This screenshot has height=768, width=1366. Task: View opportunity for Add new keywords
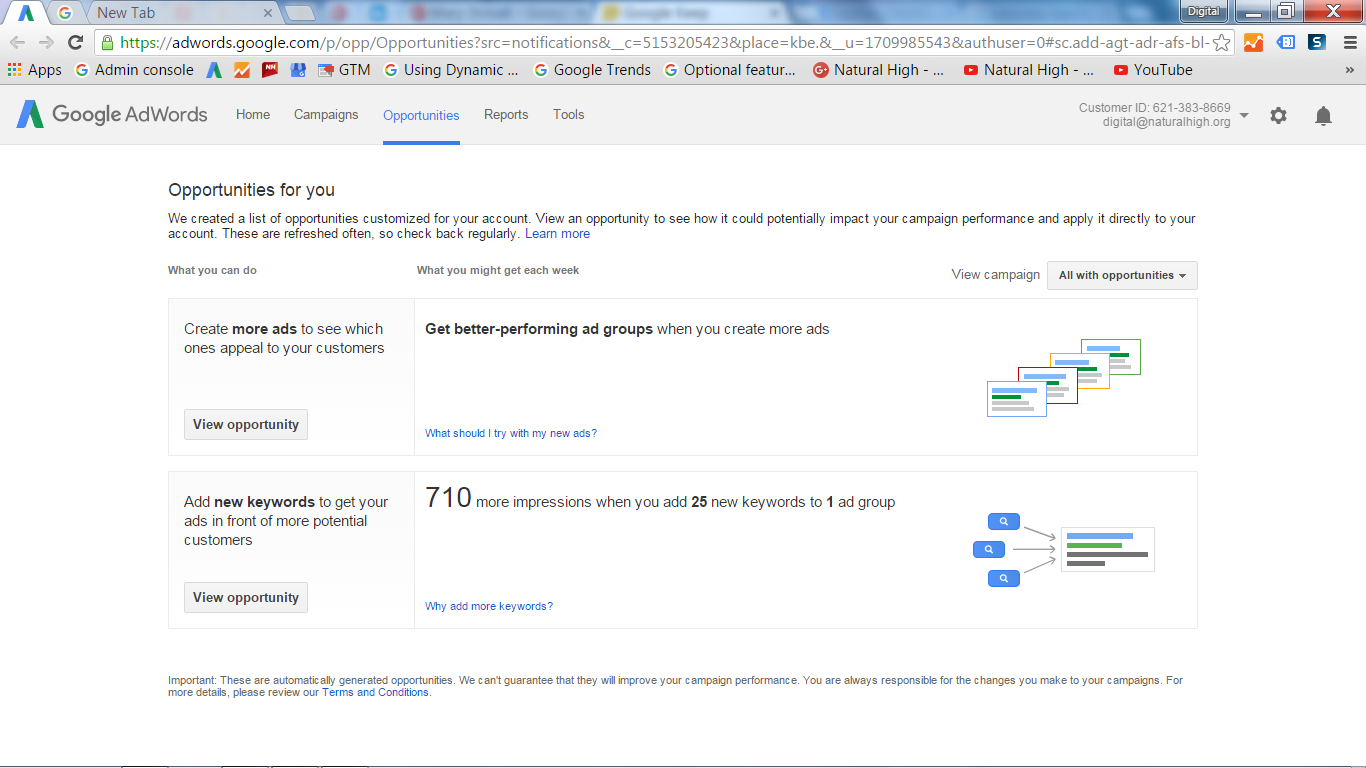point(246,597)
